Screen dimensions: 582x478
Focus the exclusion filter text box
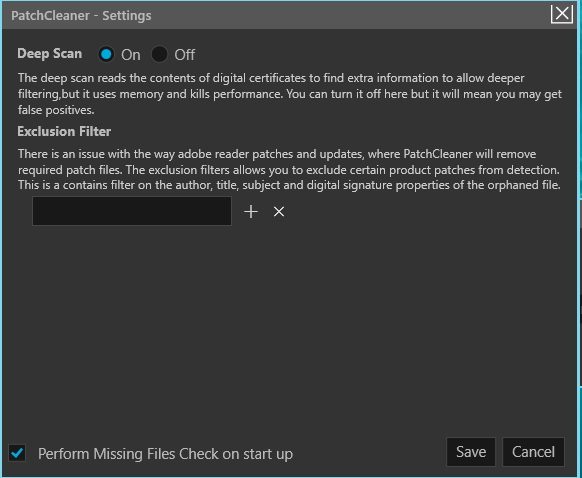(x=132, y=211)
